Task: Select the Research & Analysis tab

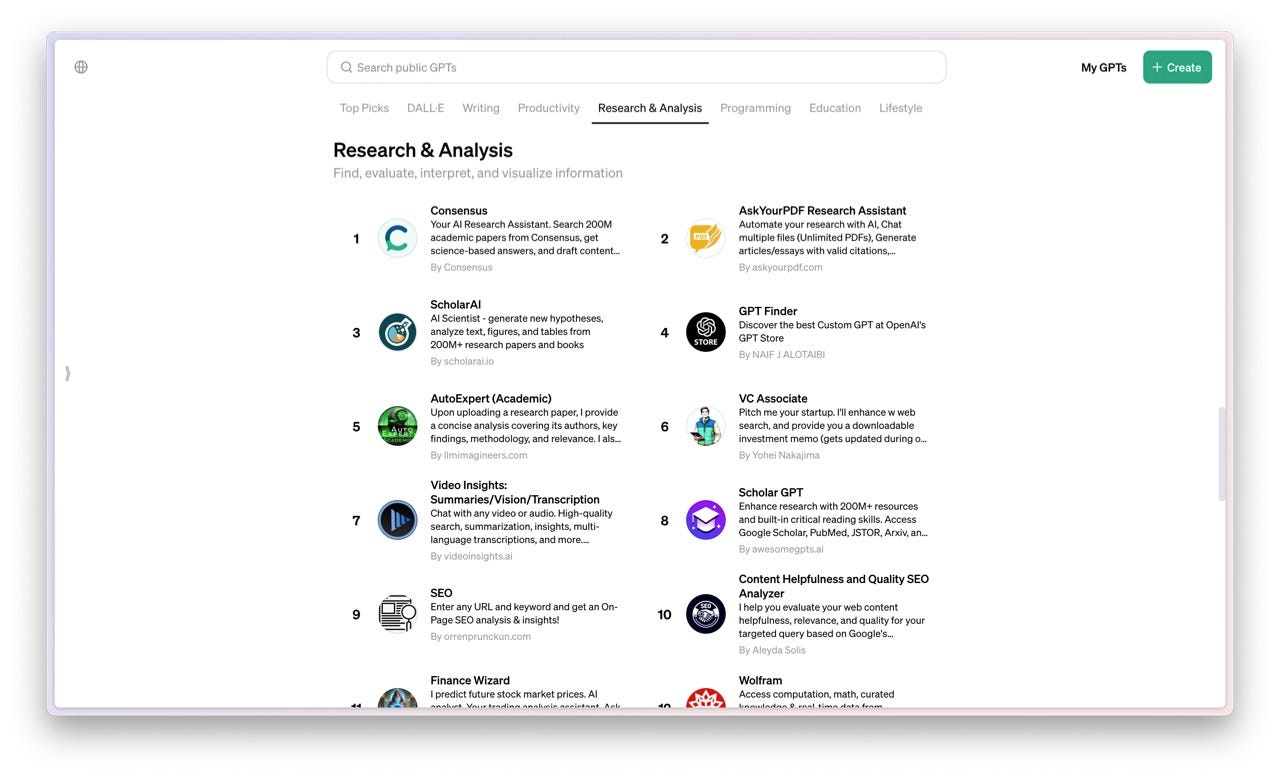Action: (x=650, y=108)
